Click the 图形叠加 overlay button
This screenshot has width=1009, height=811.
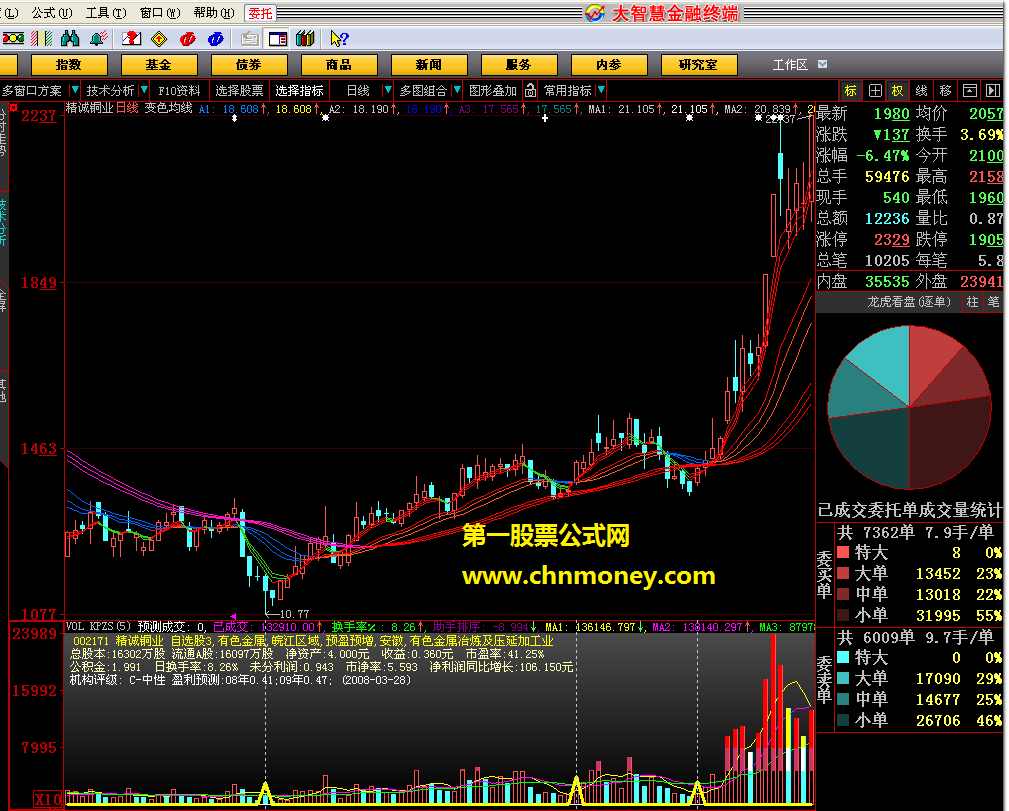pos(493,91)
